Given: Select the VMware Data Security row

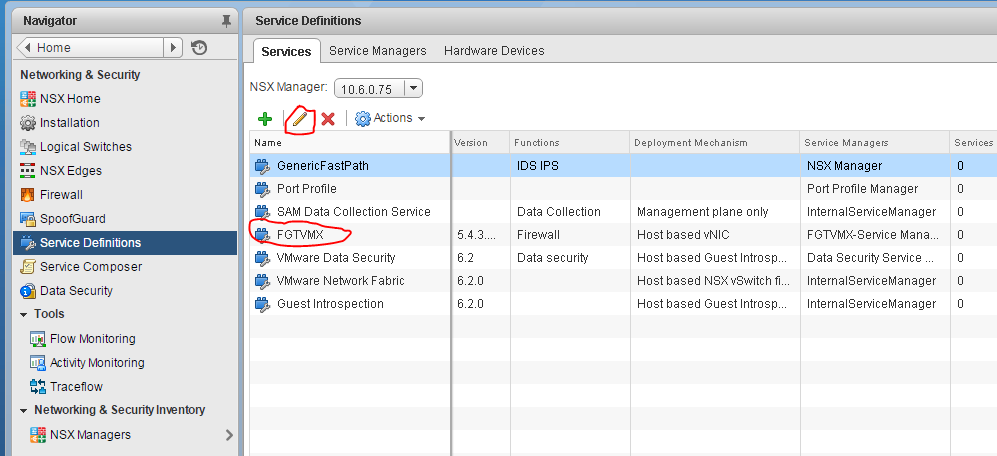Looking at the screenshot, I should point(623,258).
